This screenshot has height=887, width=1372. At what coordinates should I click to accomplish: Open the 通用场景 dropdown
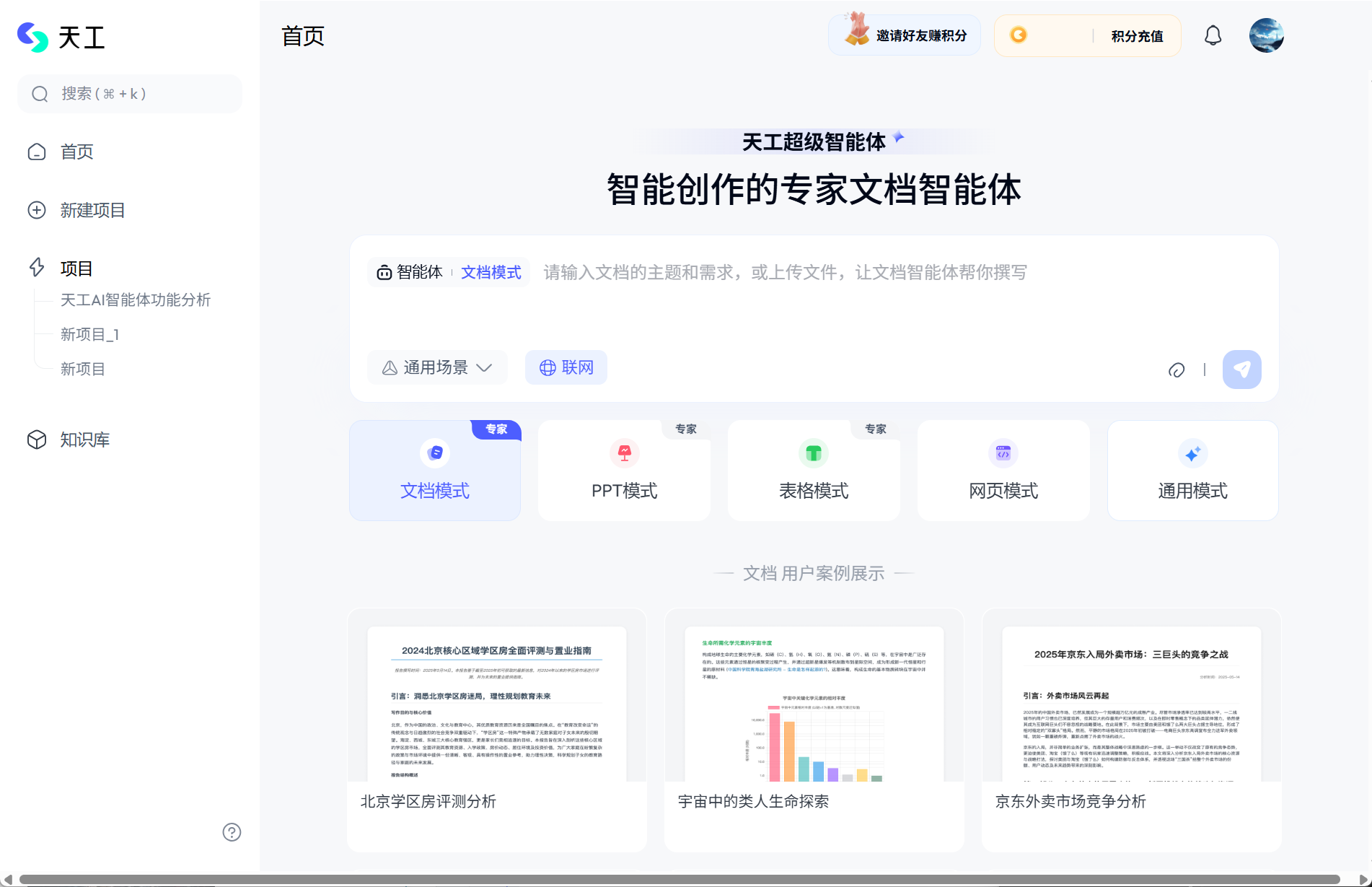coord(436,367)
